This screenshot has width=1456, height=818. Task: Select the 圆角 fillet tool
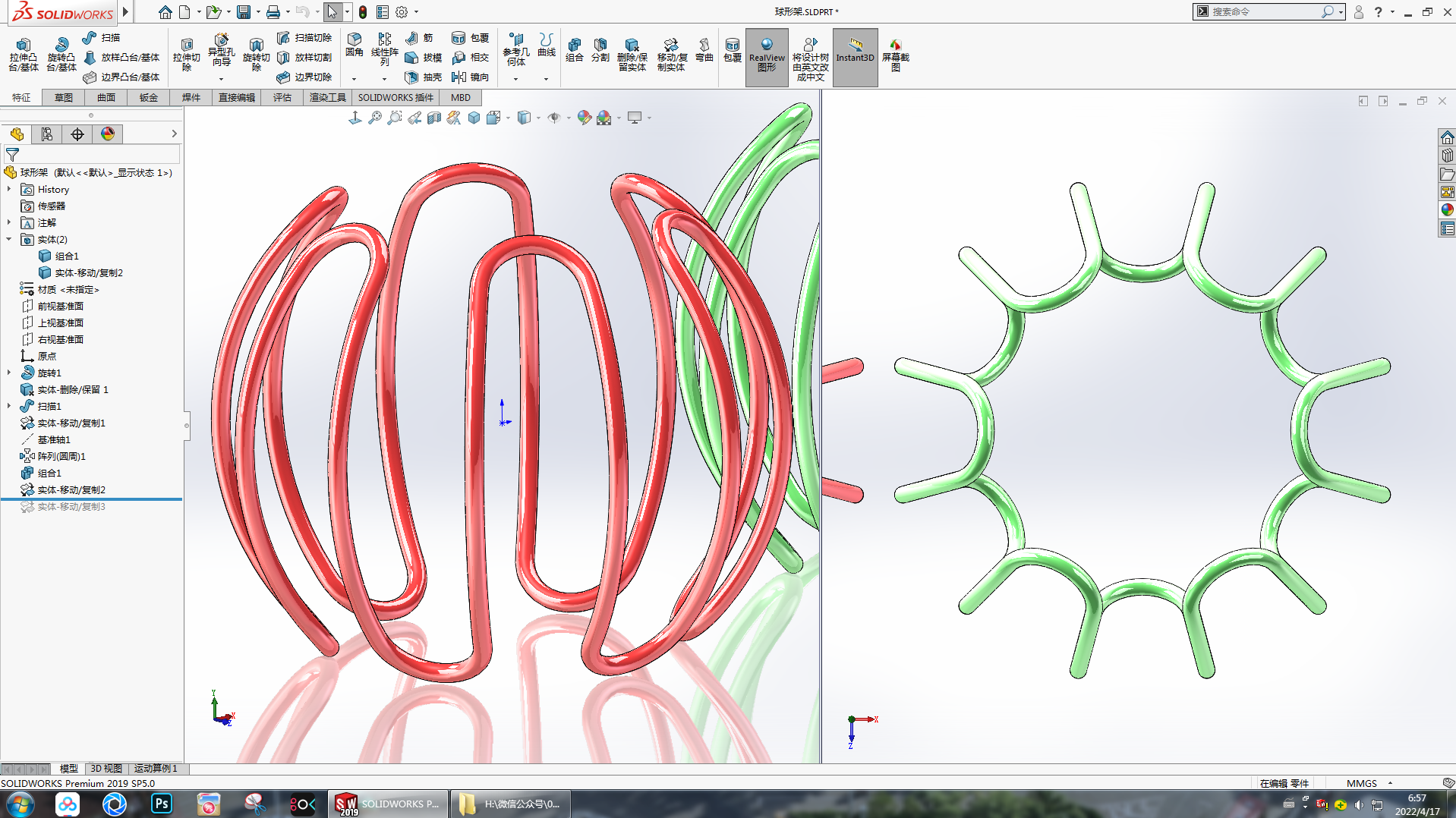pyautogui.click(x=355, y=46)
